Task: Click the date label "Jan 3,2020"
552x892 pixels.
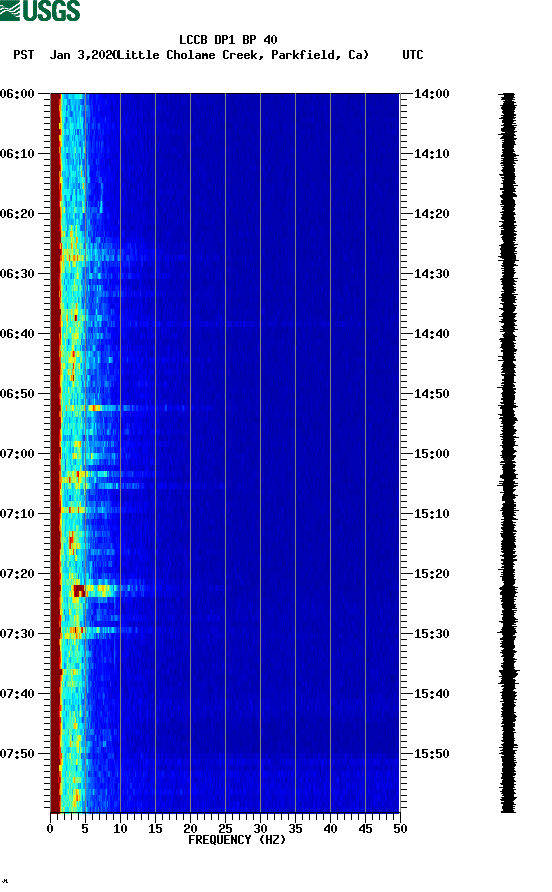Action: click(x=83, y=55)
